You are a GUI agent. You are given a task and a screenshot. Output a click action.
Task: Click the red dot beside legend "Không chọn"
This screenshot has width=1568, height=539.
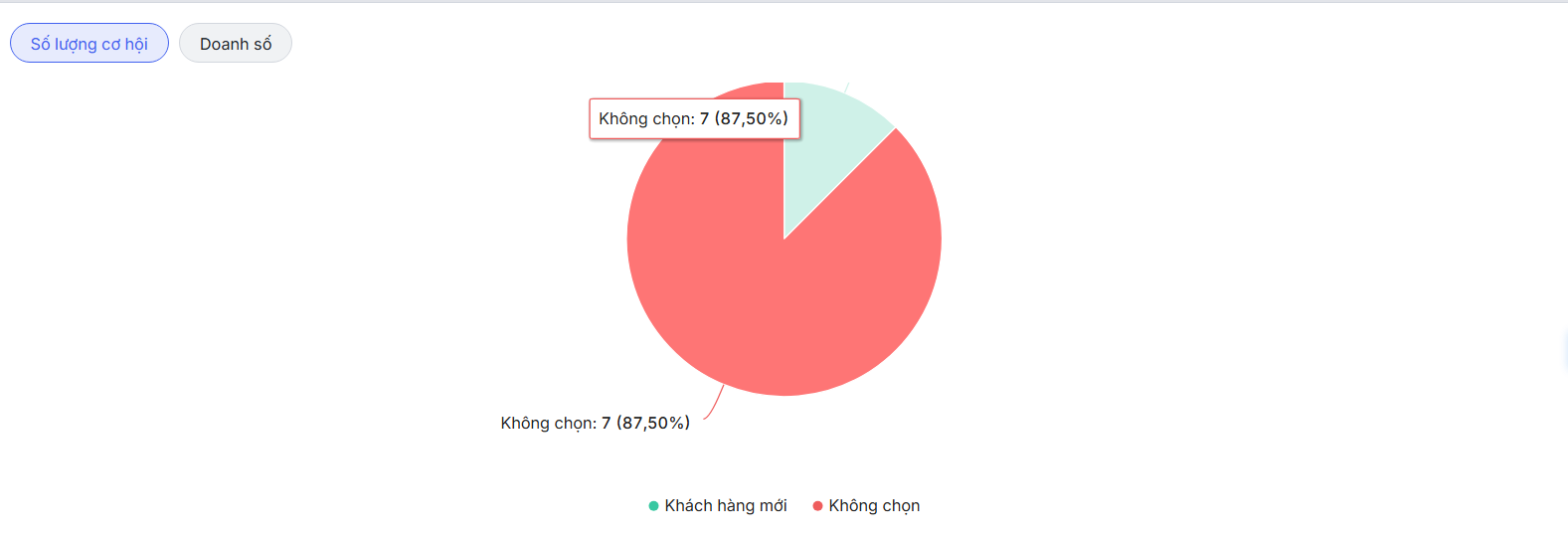pos(817,506)
